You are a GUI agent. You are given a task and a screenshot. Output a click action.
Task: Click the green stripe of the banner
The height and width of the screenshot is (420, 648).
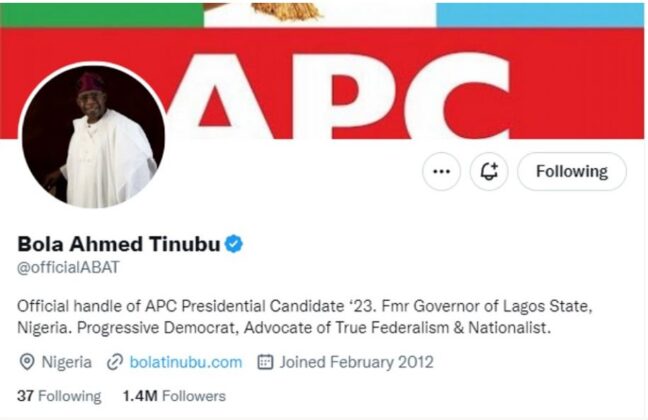click(102, 15)
